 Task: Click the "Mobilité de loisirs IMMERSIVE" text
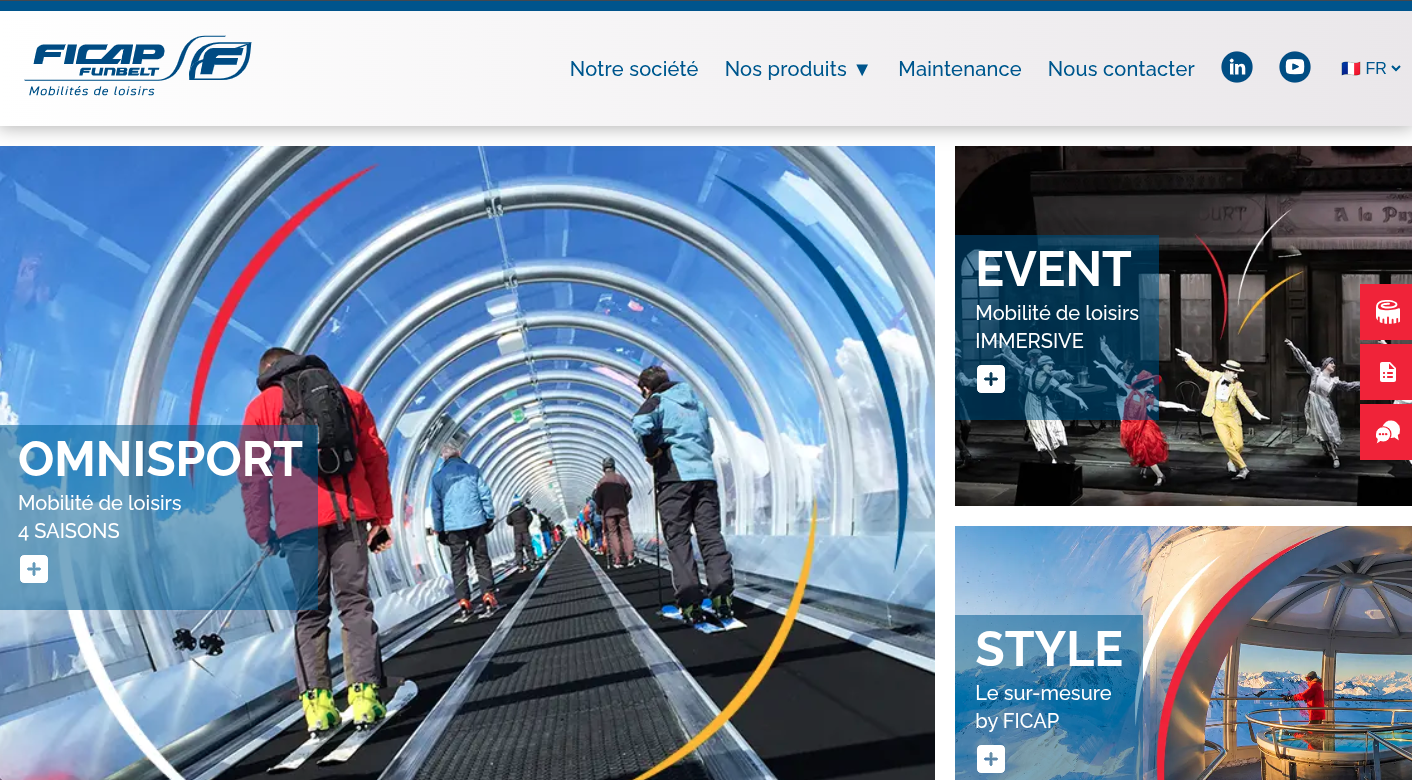point(1057,327)
